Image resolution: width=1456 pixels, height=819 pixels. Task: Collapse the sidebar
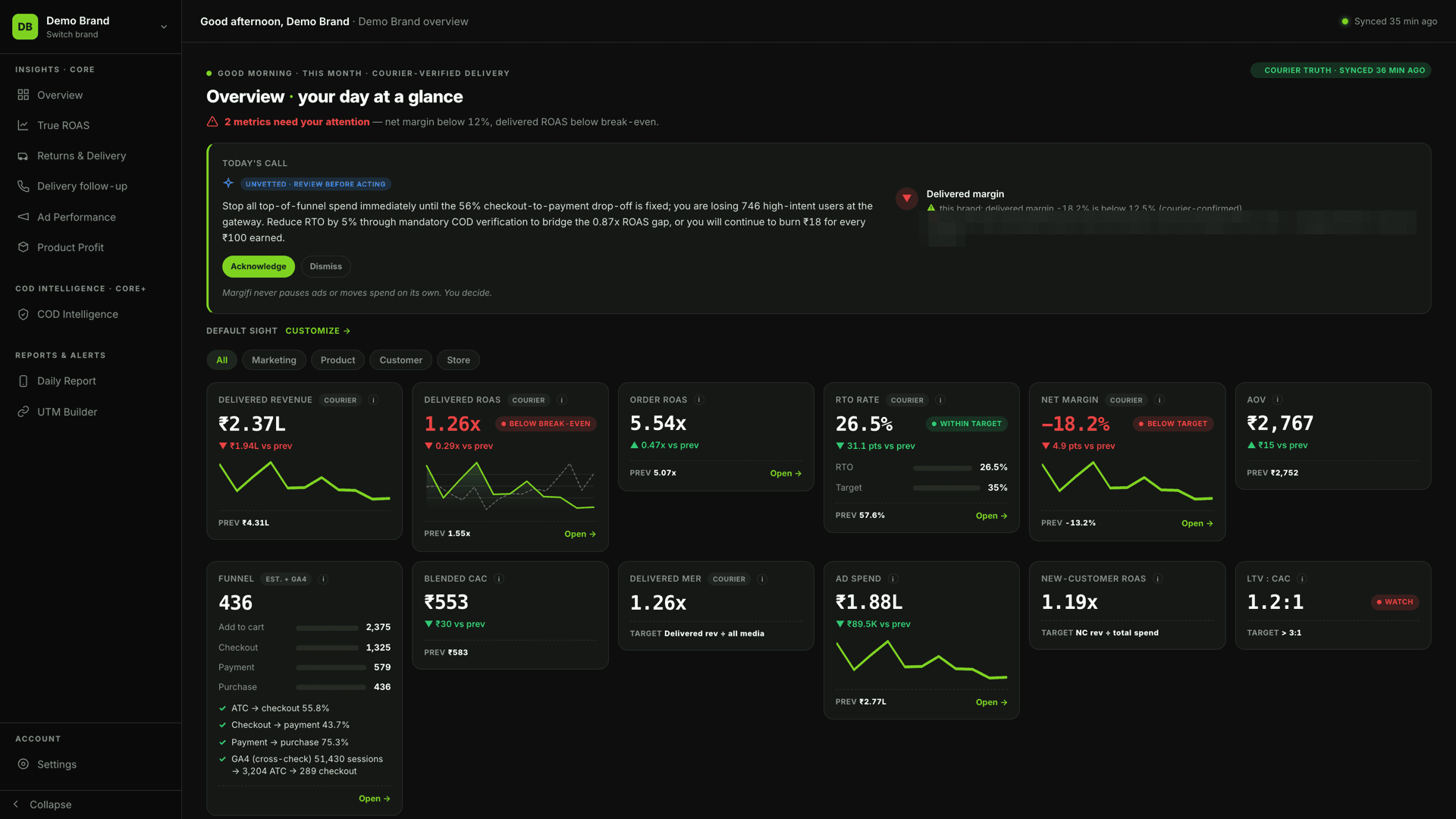point(42,805)
